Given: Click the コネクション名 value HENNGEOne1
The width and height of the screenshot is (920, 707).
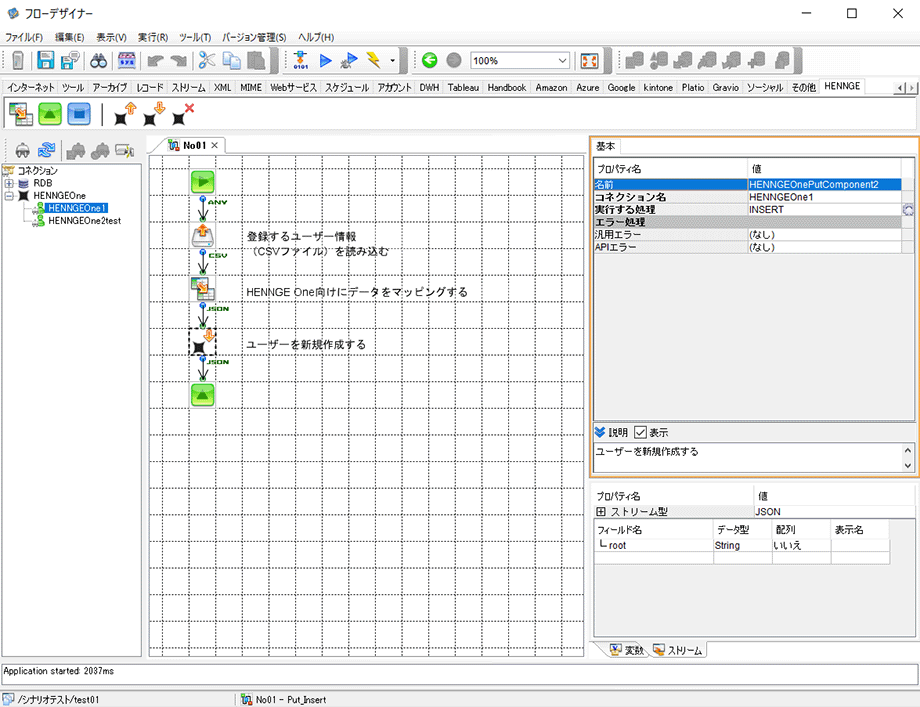Looking at the screenshot, I should coord(825,197).
